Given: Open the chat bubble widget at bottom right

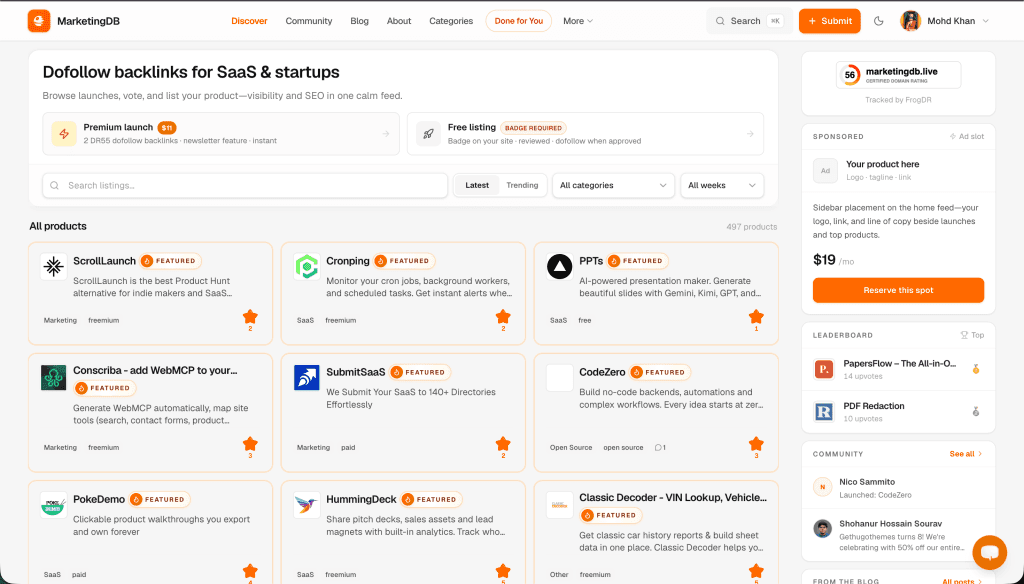Looking at the screenshot, I should point(989,552).
